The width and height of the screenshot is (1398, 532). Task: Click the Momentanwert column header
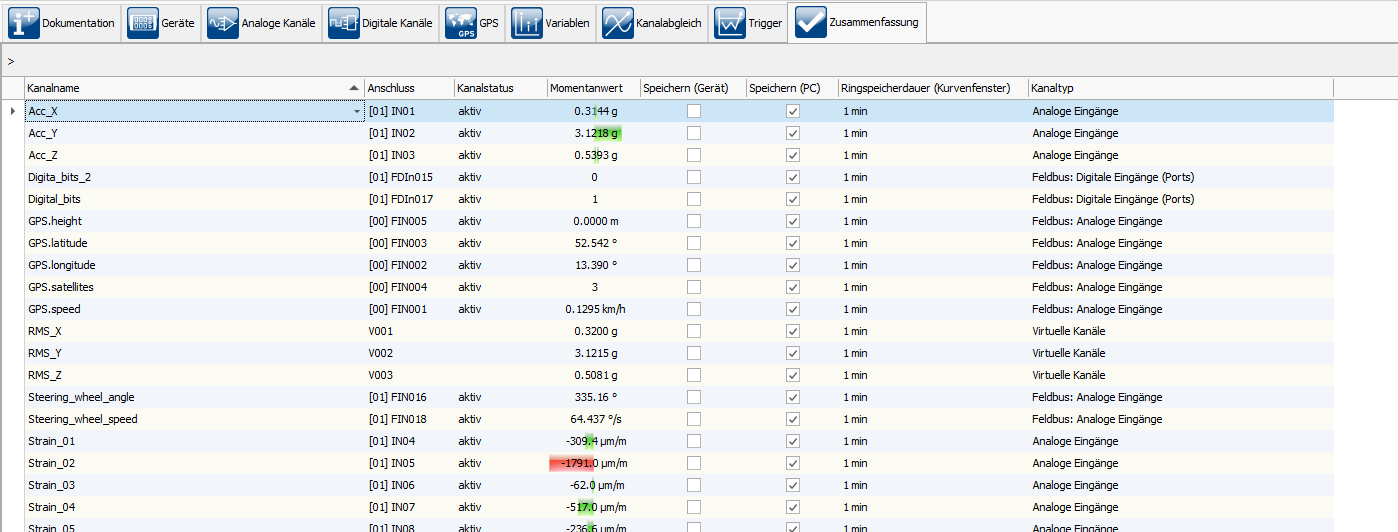[592, 88]
